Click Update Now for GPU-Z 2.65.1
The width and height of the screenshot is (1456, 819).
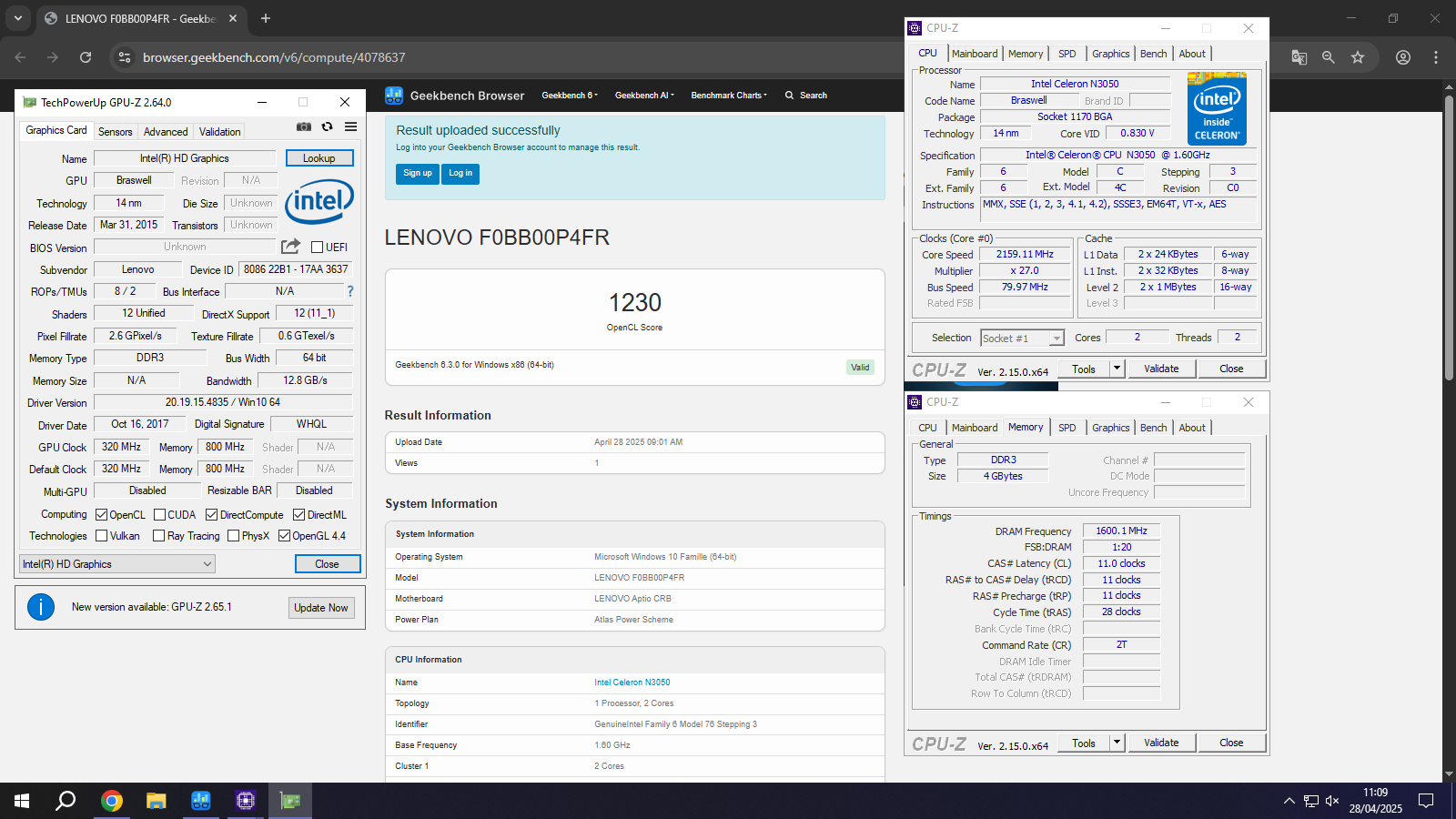(x=321, y=608)
